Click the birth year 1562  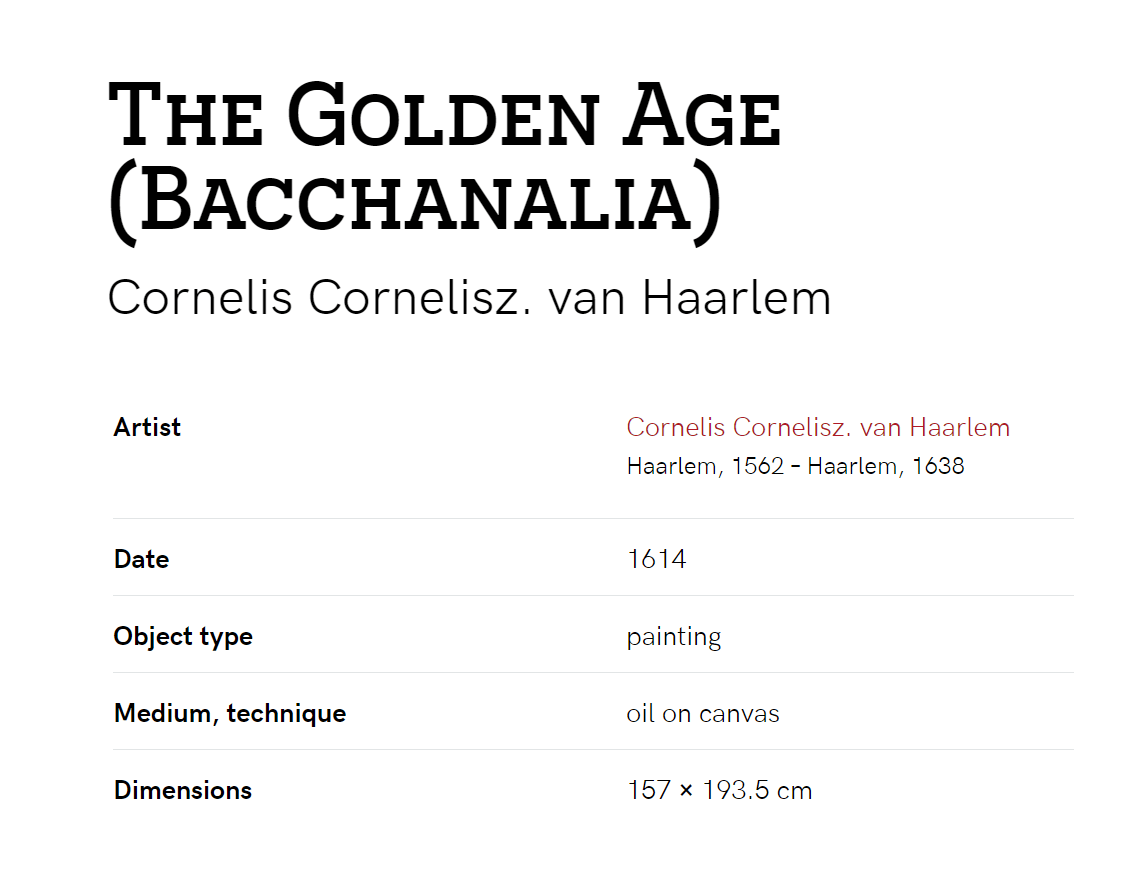[x=757, y=466]
